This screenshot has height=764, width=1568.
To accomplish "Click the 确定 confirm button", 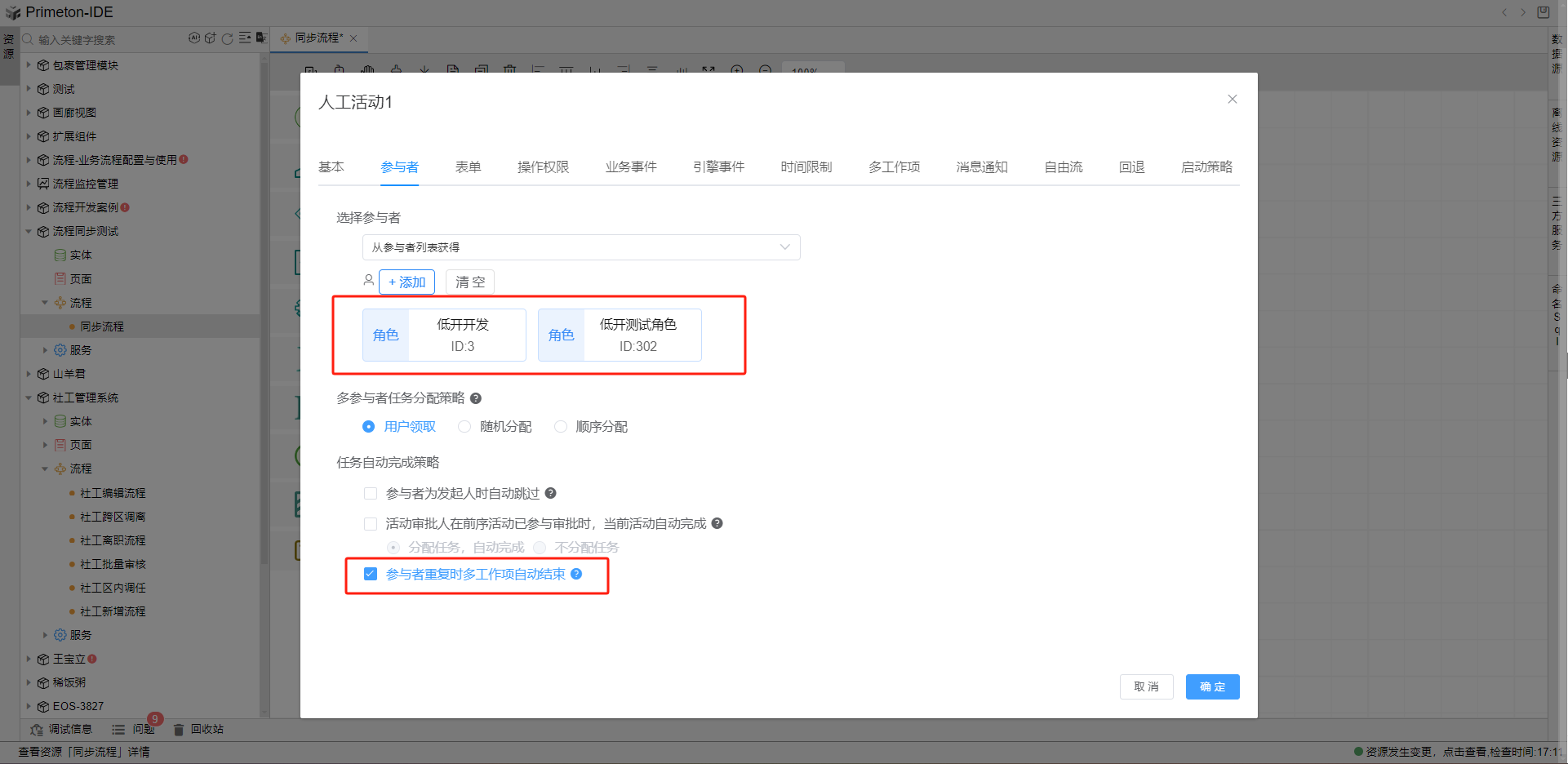I will [1212, 687].
